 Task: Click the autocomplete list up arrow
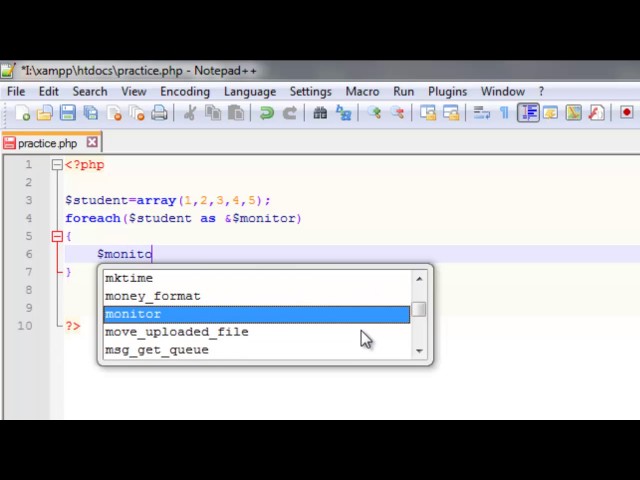point(419,279)
